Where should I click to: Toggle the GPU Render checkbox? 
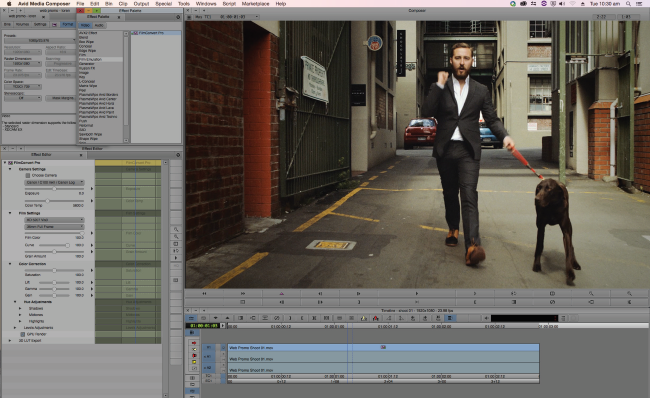(x=23, y=334)
